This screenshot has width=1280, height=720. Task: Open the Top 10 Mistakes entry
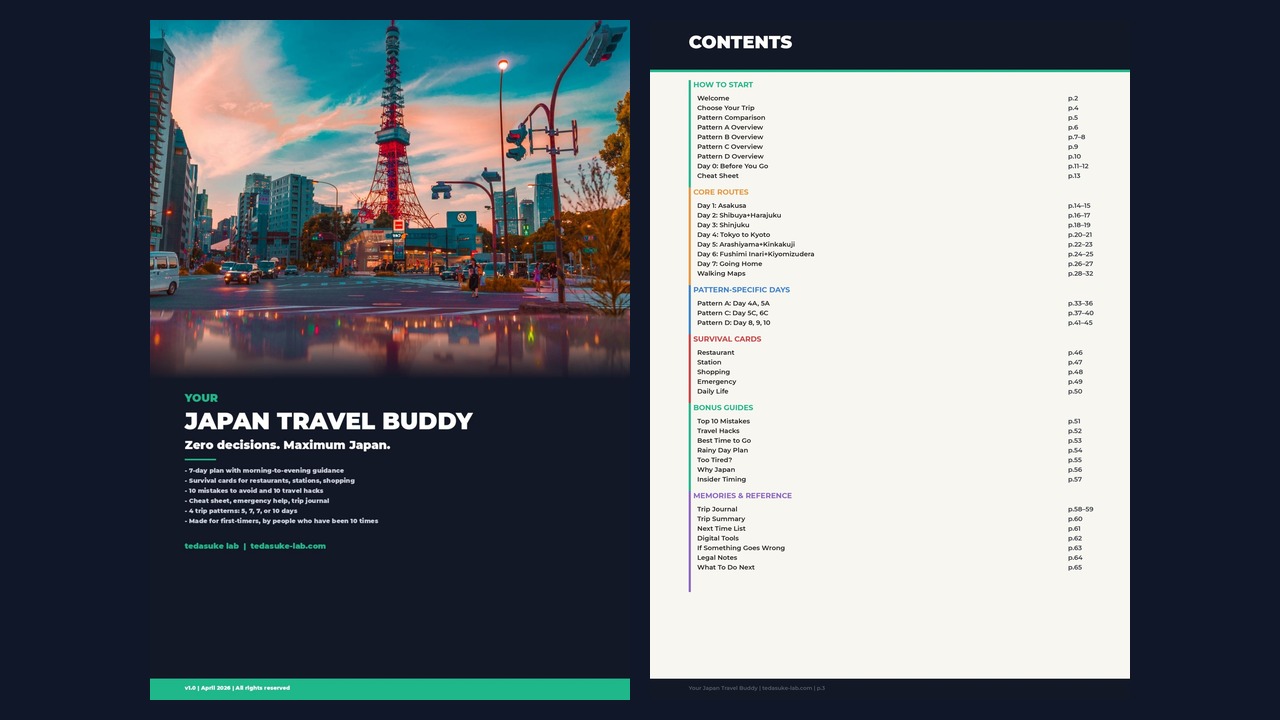(724, 421)
